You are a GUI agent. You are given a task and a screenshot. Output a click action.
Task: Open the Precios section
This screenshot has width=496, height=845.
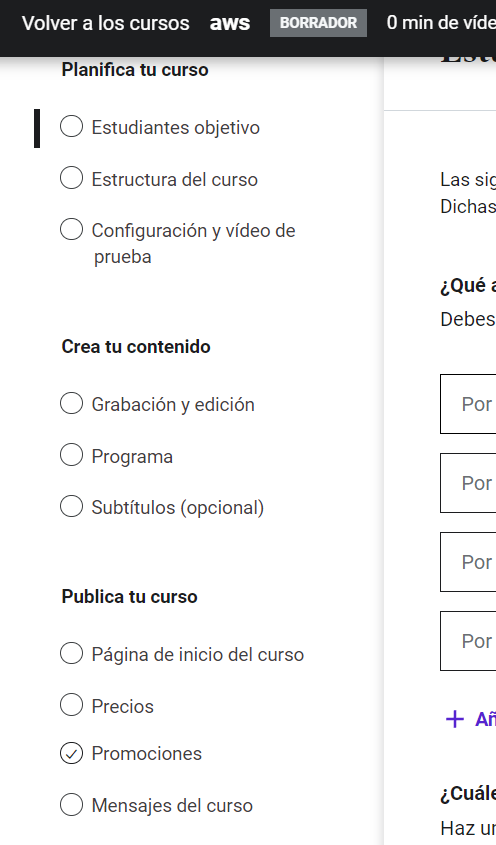[122, 707]
